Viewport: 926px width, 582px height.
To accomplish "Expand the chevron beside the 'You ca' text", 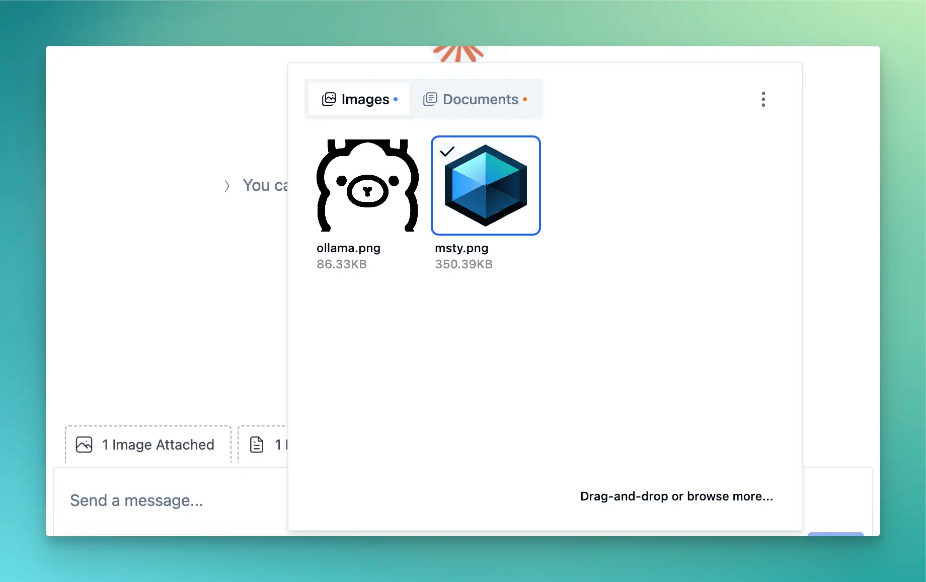I will click(227, 185).
